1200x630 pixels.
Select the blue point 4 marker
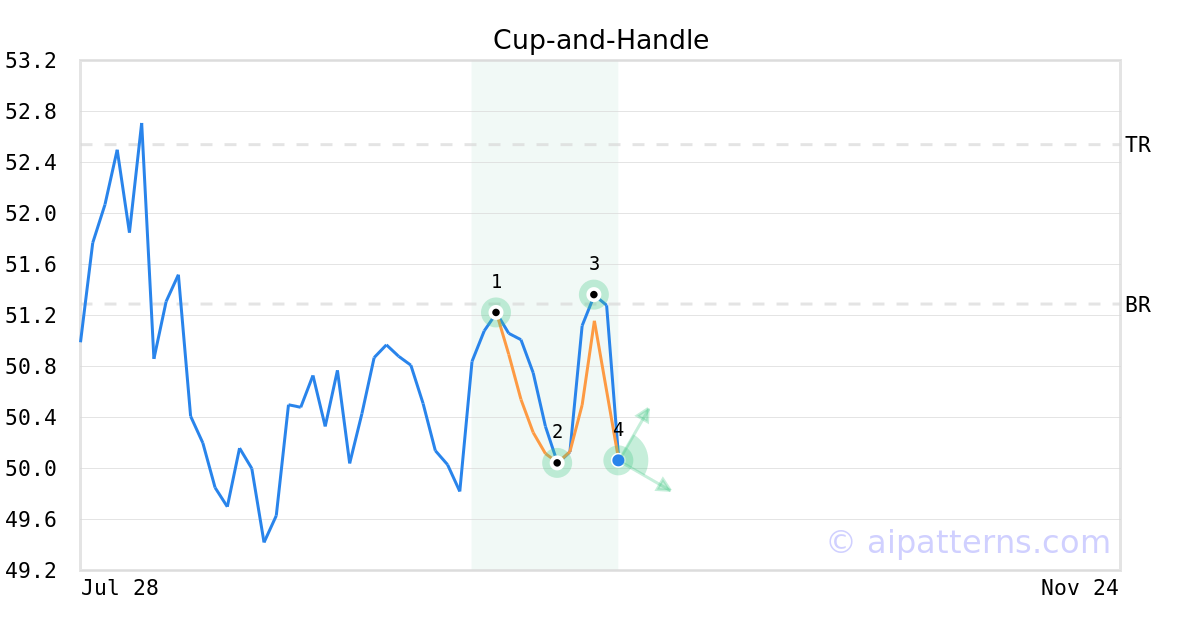click(x=618, y=460)
